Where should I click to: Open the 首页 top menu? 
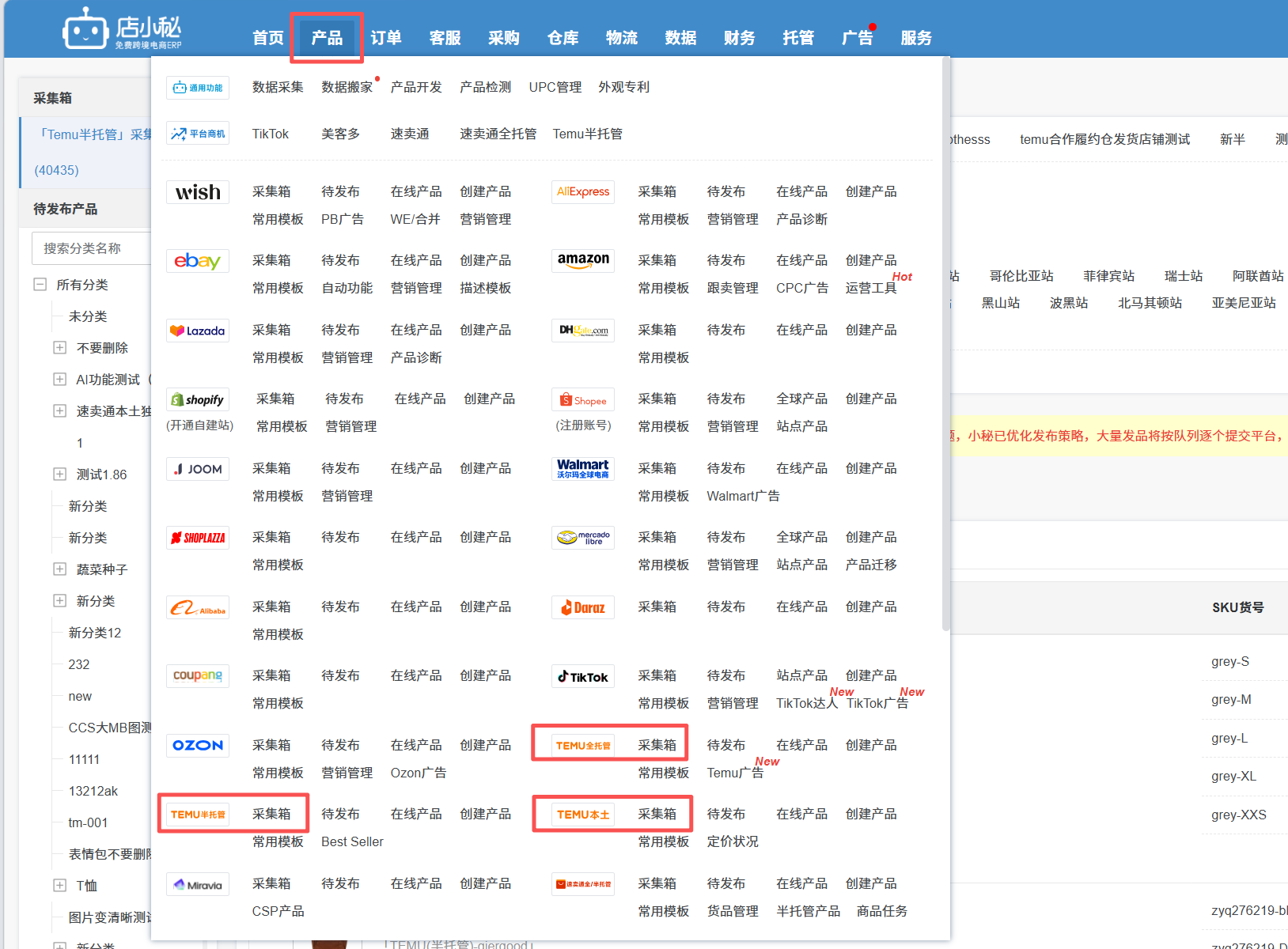tap(268, 38)
